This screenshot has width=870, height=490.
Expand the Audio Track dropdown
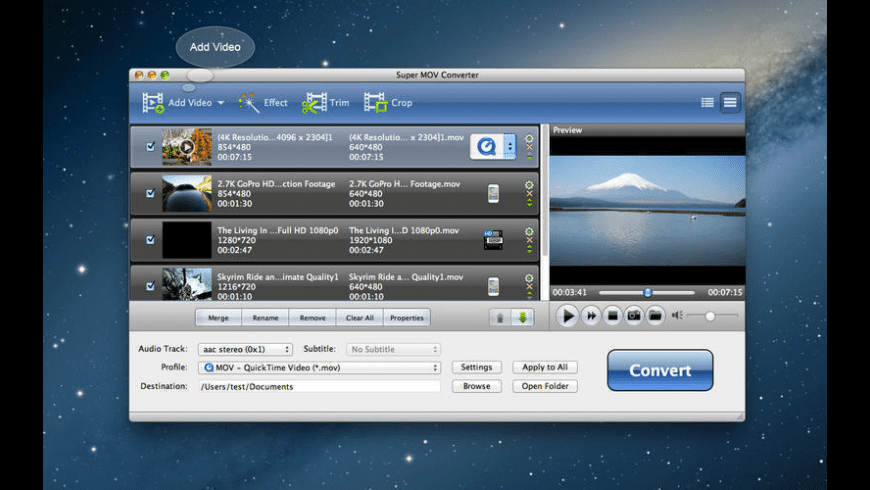[244, 349]
